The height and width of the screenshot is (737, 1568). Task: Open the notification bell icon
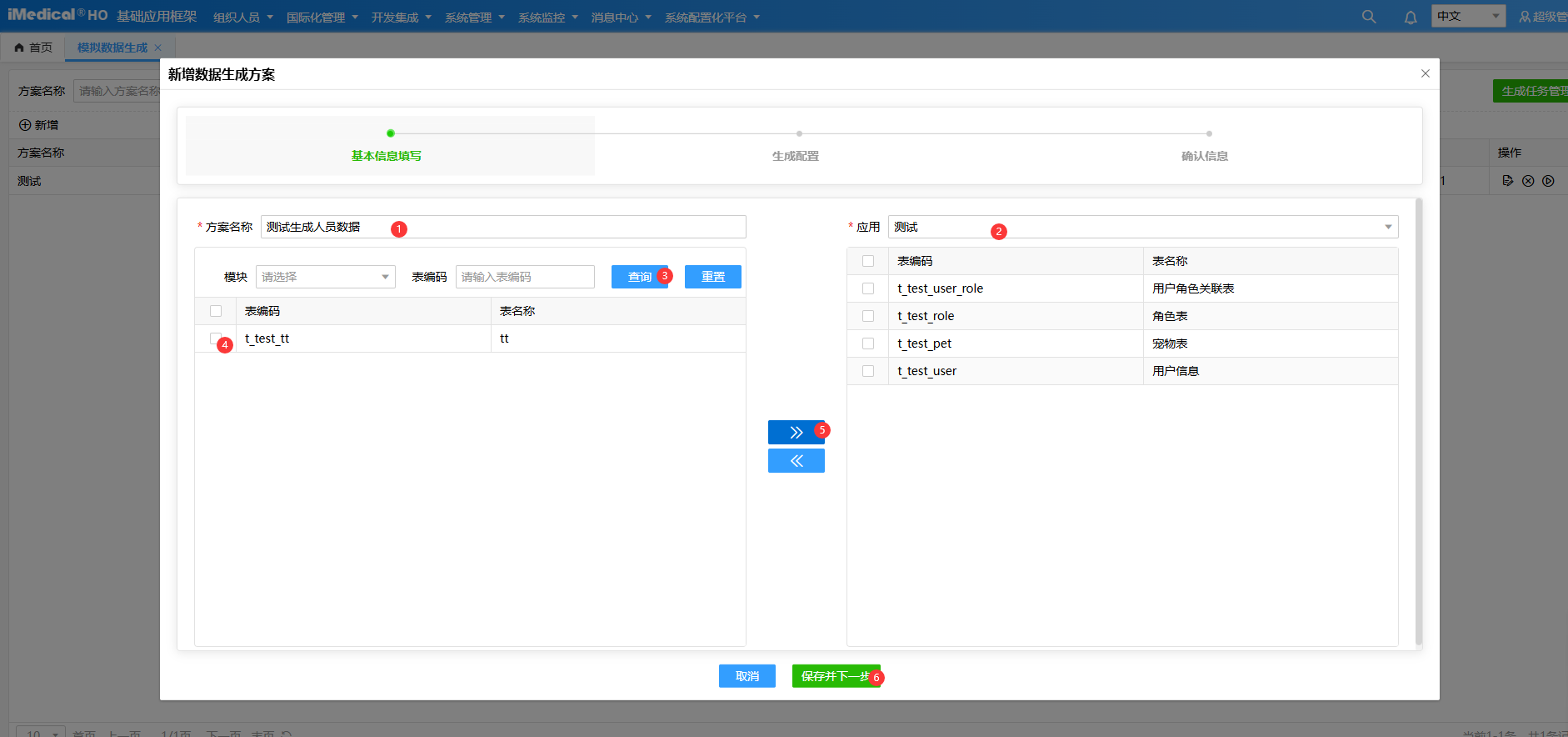pyautogui.click(x=1410, y=17)
